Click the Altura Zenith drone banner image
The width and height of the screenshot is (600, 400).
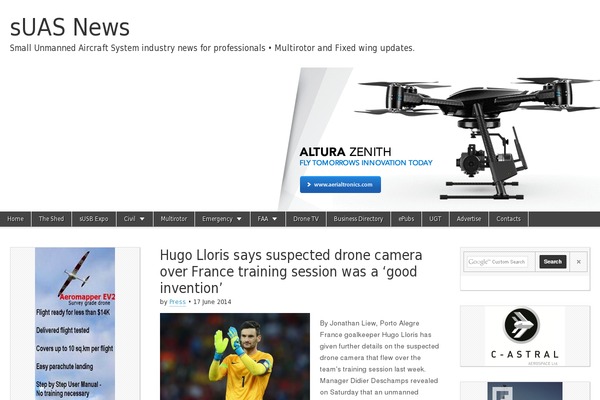439,139
